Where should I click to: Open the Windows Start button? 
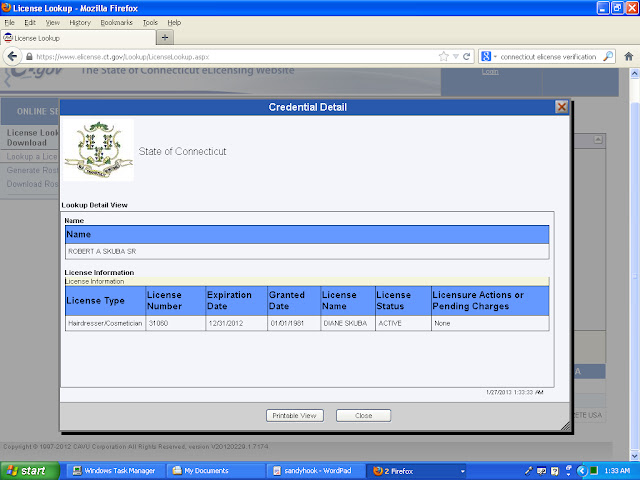(29, 471)
